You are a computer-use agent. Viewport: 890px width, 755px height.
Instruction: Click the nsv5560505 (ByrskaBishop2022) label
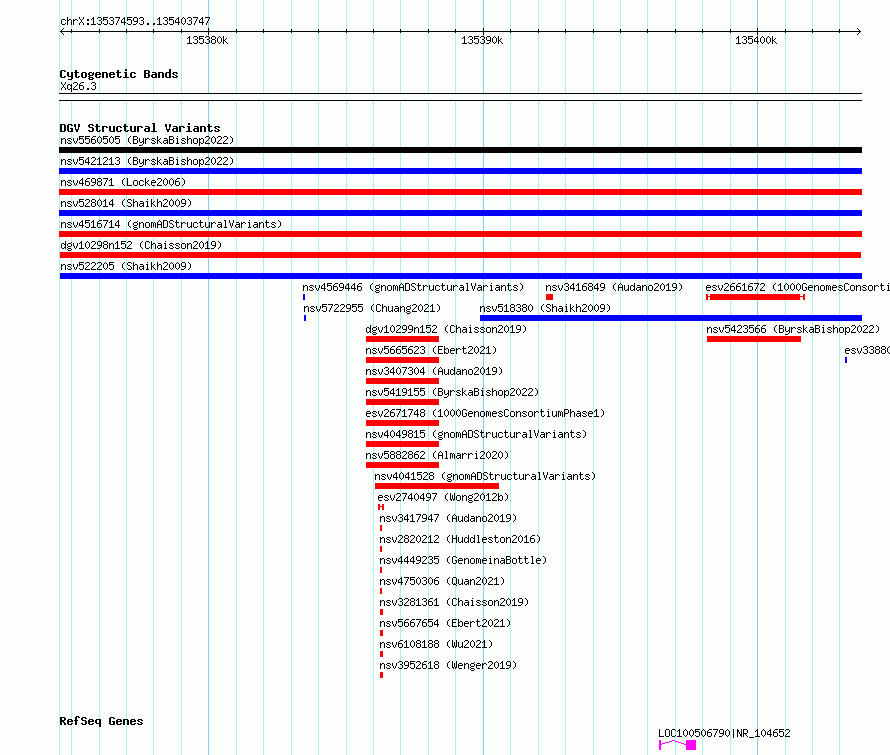click(147, 140)
